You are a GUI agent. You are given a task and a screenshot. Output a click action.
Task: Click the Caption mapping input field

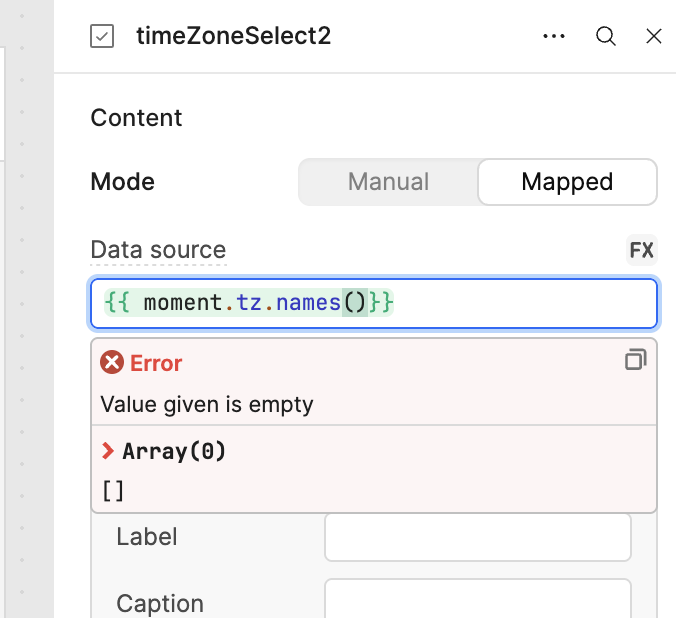click(478, 599)
